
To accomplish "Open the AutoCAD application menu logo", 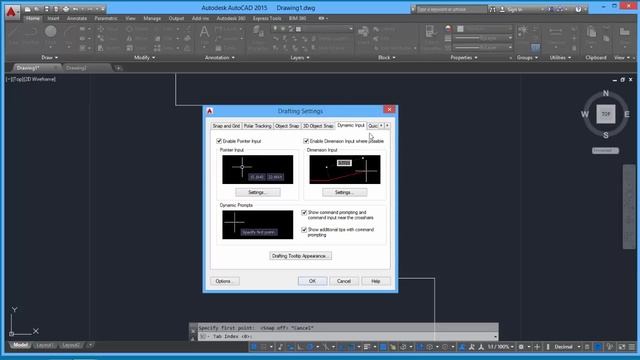I will (x=12, y=12).
